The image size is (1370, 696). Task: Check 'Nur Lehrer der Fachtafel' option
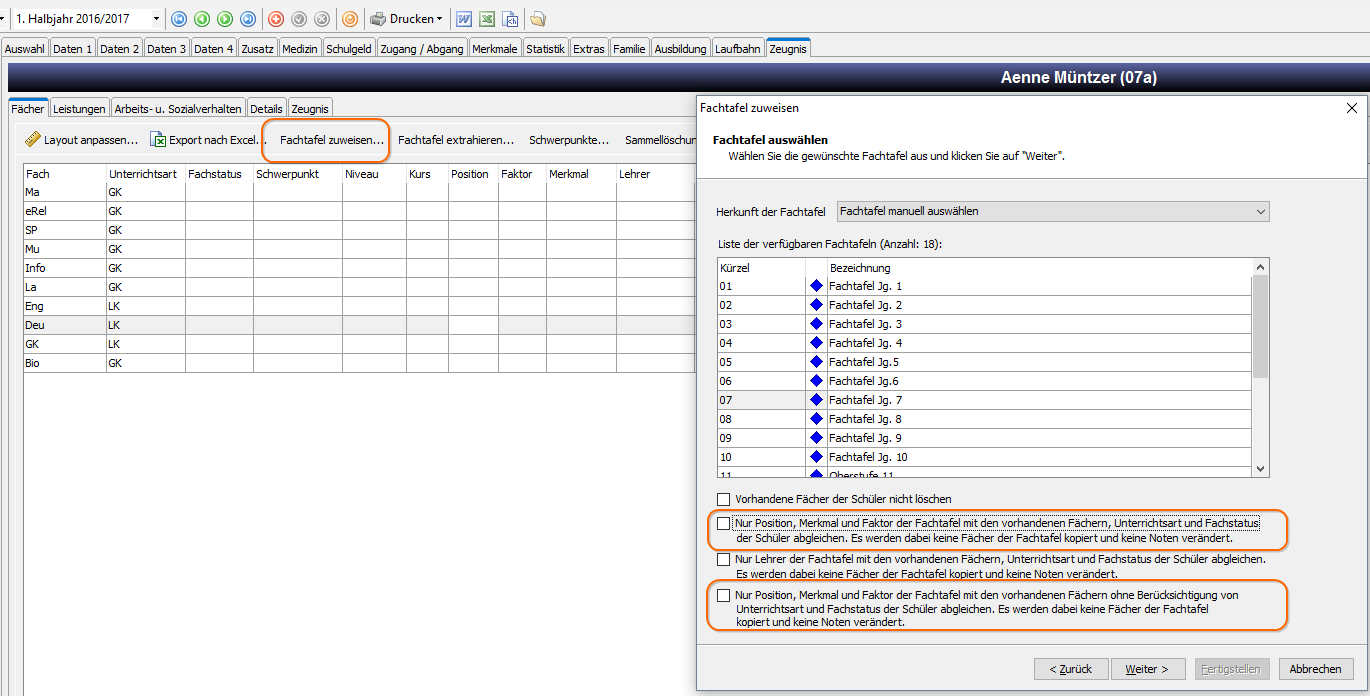[724, 560]
